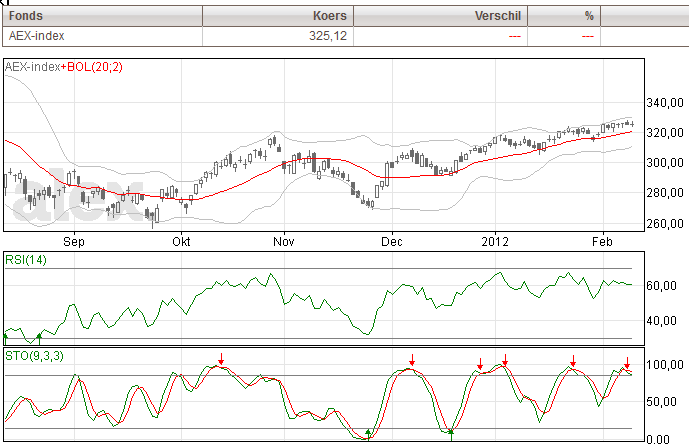Click the Feb month axis label
The width and height of the screenshot is (689, 447).
(602, 242)
